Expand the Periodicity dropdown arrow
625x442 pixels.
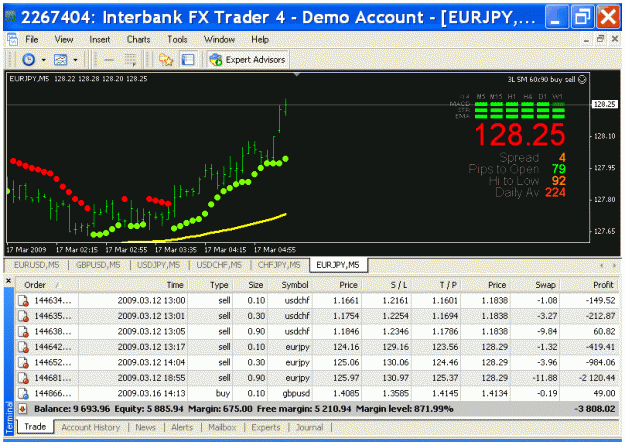[x=43, y=60]
